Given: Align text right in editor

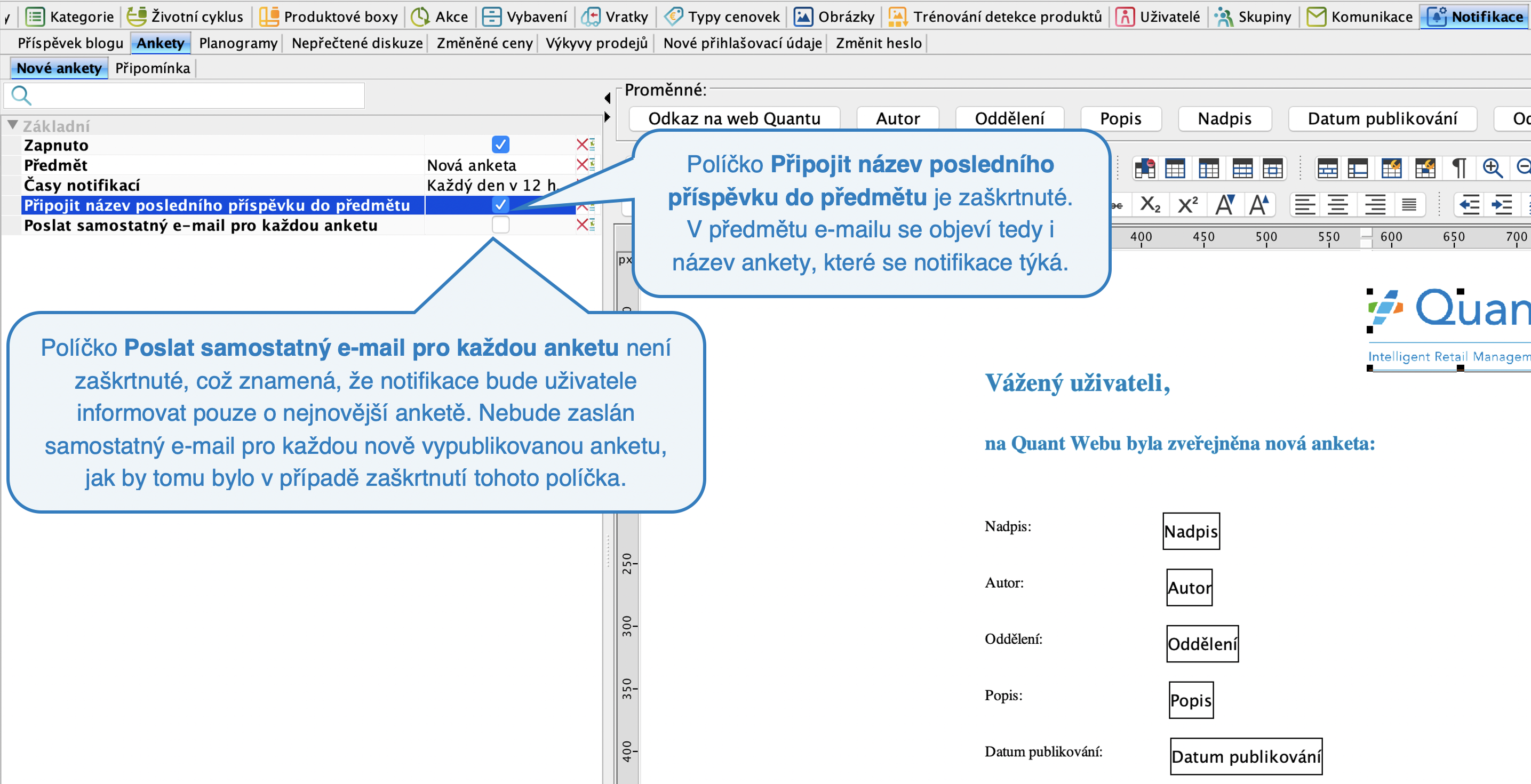Looking at the screenshot, I should (1375, 205).
